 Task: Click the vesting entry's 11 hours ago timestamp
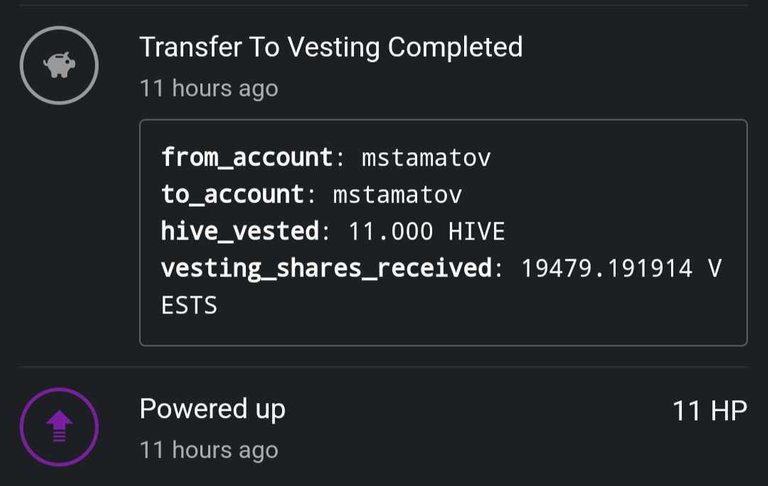209,89
